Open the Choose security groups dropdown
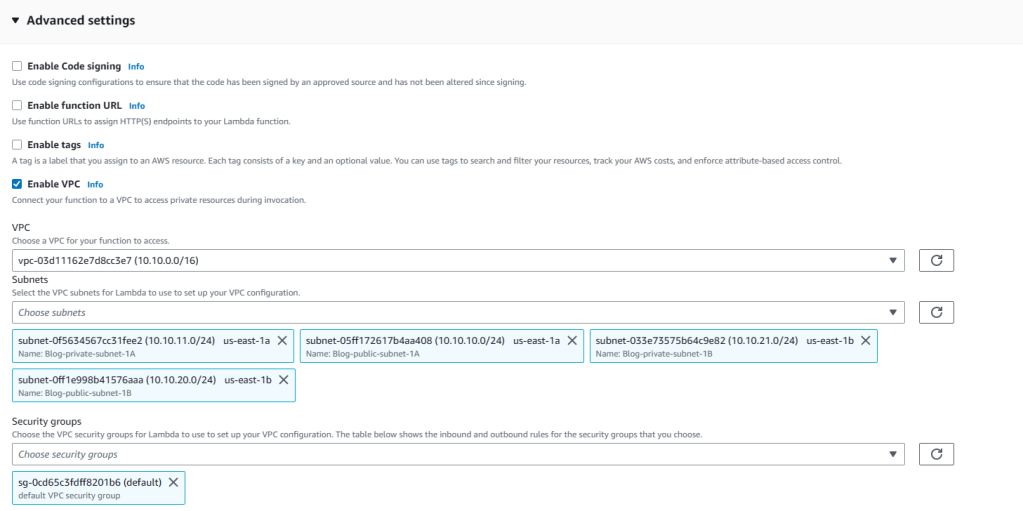The image size is (1023, 511). tap(459, 454)
